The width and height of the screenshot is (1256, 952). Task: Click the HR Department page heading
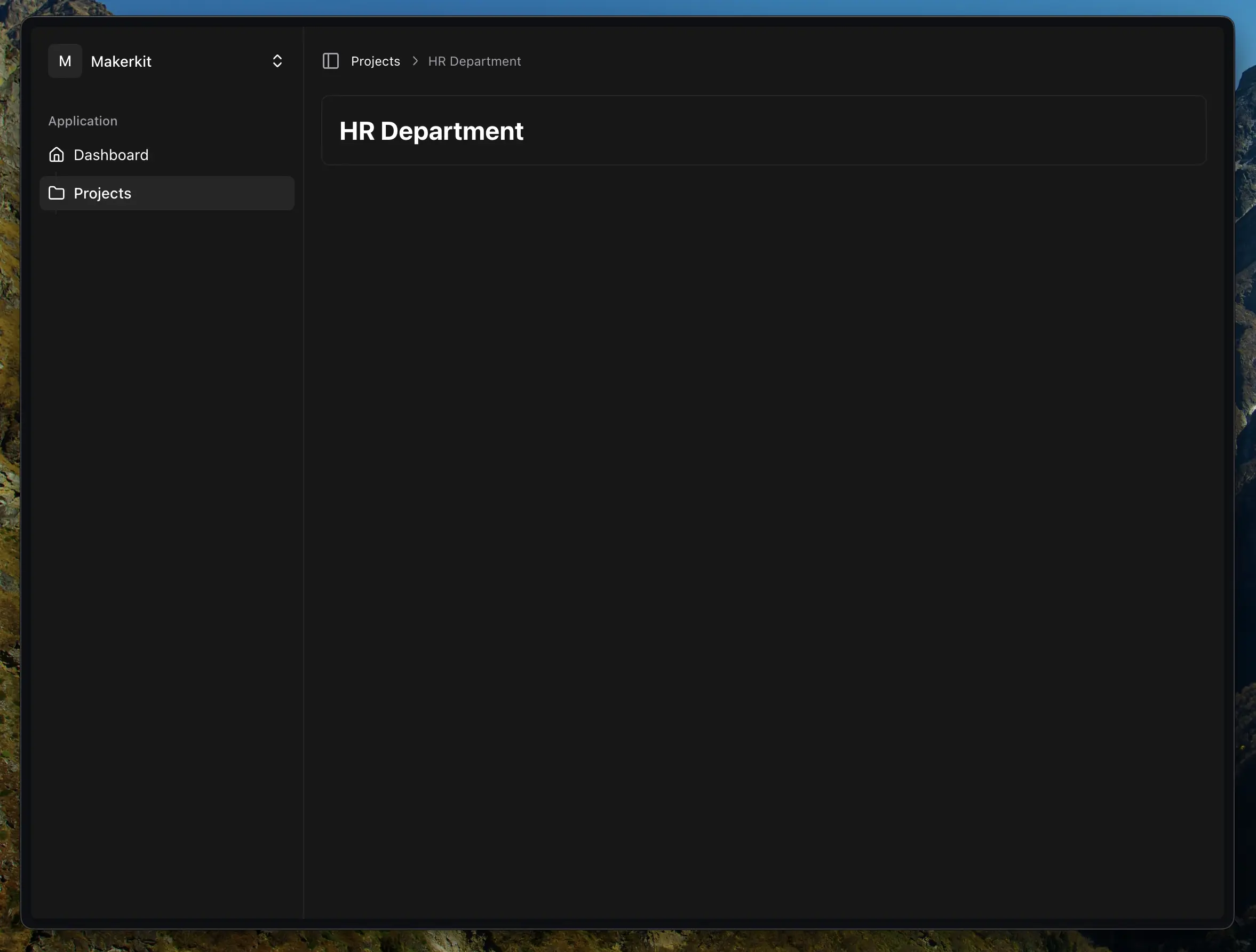click(x=431, y=131)
